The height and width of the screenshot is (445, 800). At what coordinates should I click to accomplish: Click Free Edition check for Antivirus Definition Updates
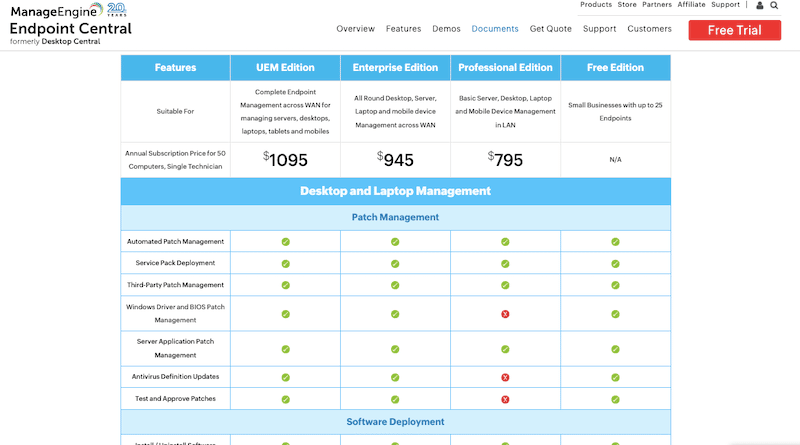click(x=615, y=378)
